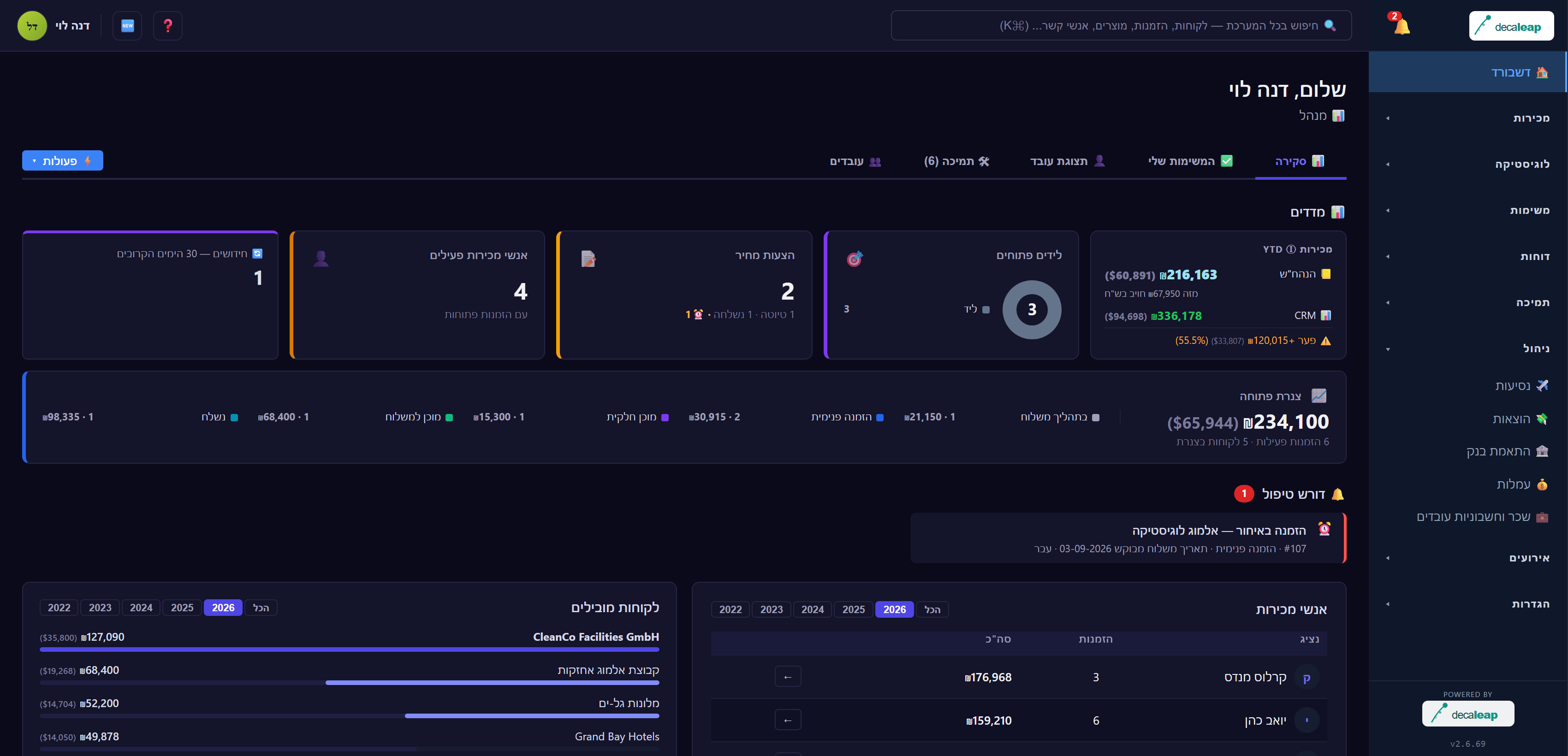Click the search magnifier icon

click(1330, 25)
